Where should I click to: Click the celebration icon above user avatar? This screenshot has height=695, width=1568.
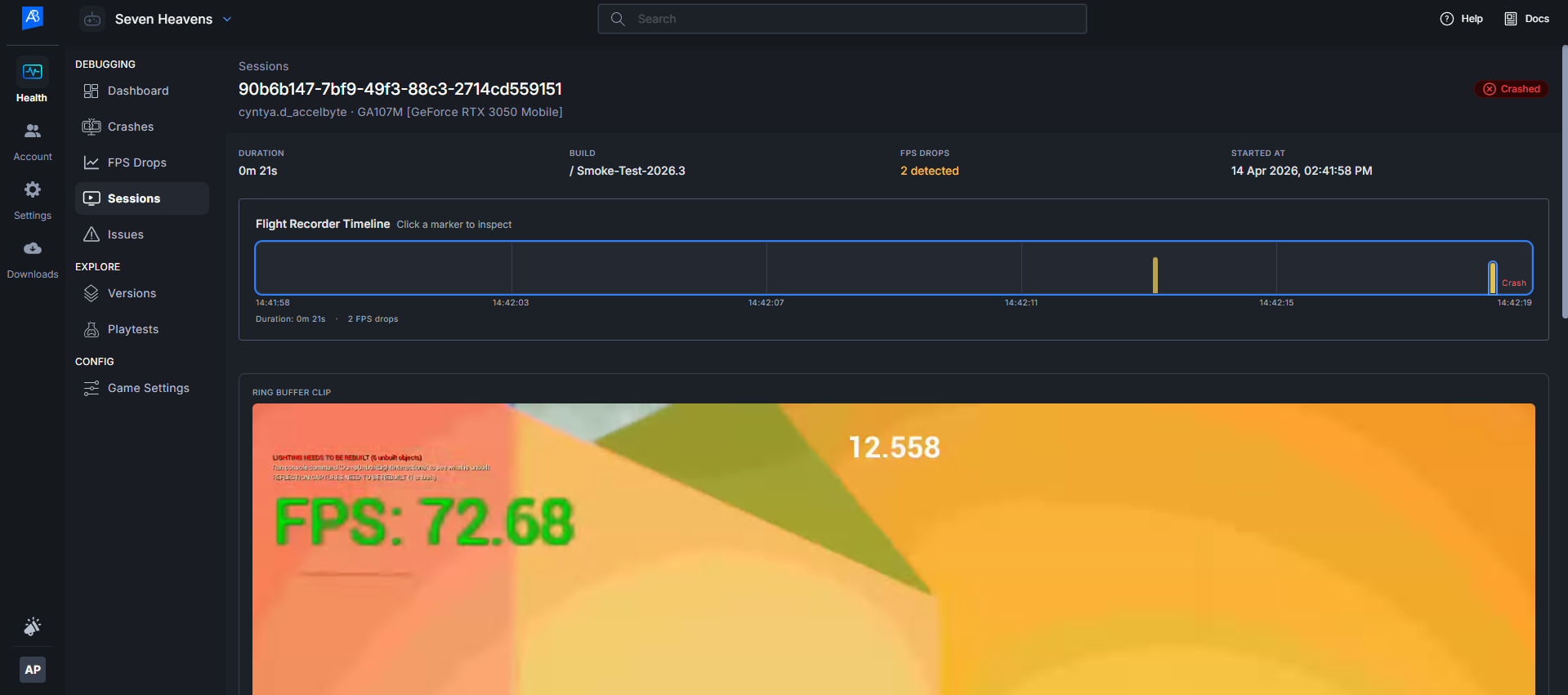pyautogui.click(x=33, y=626)
